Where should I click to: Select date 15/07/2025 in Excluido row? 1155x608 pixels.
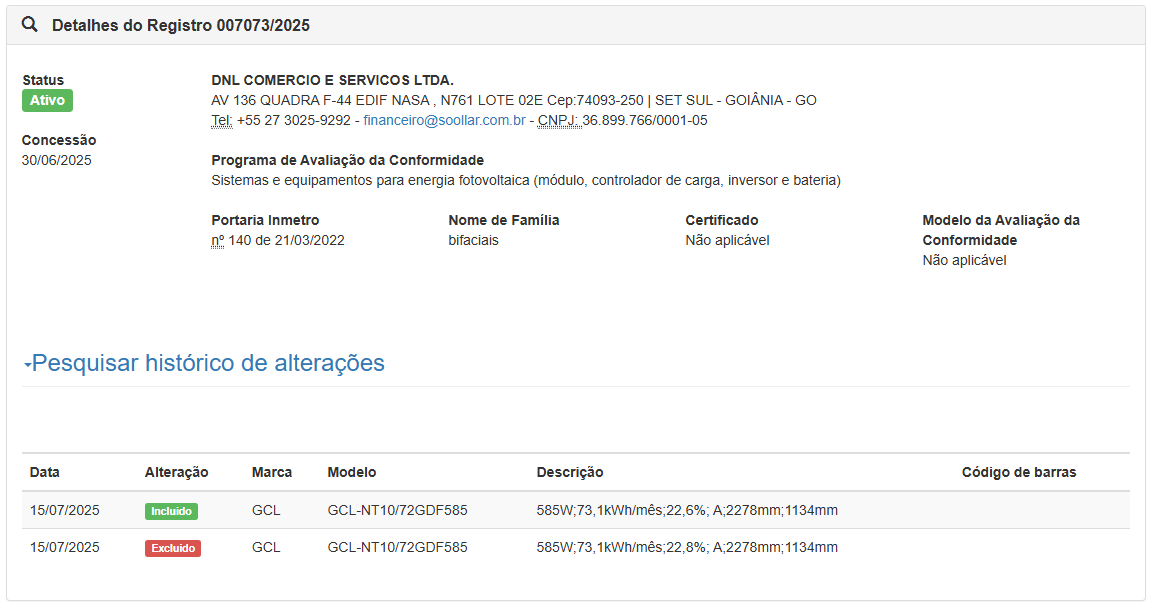(x=65, y=547)
